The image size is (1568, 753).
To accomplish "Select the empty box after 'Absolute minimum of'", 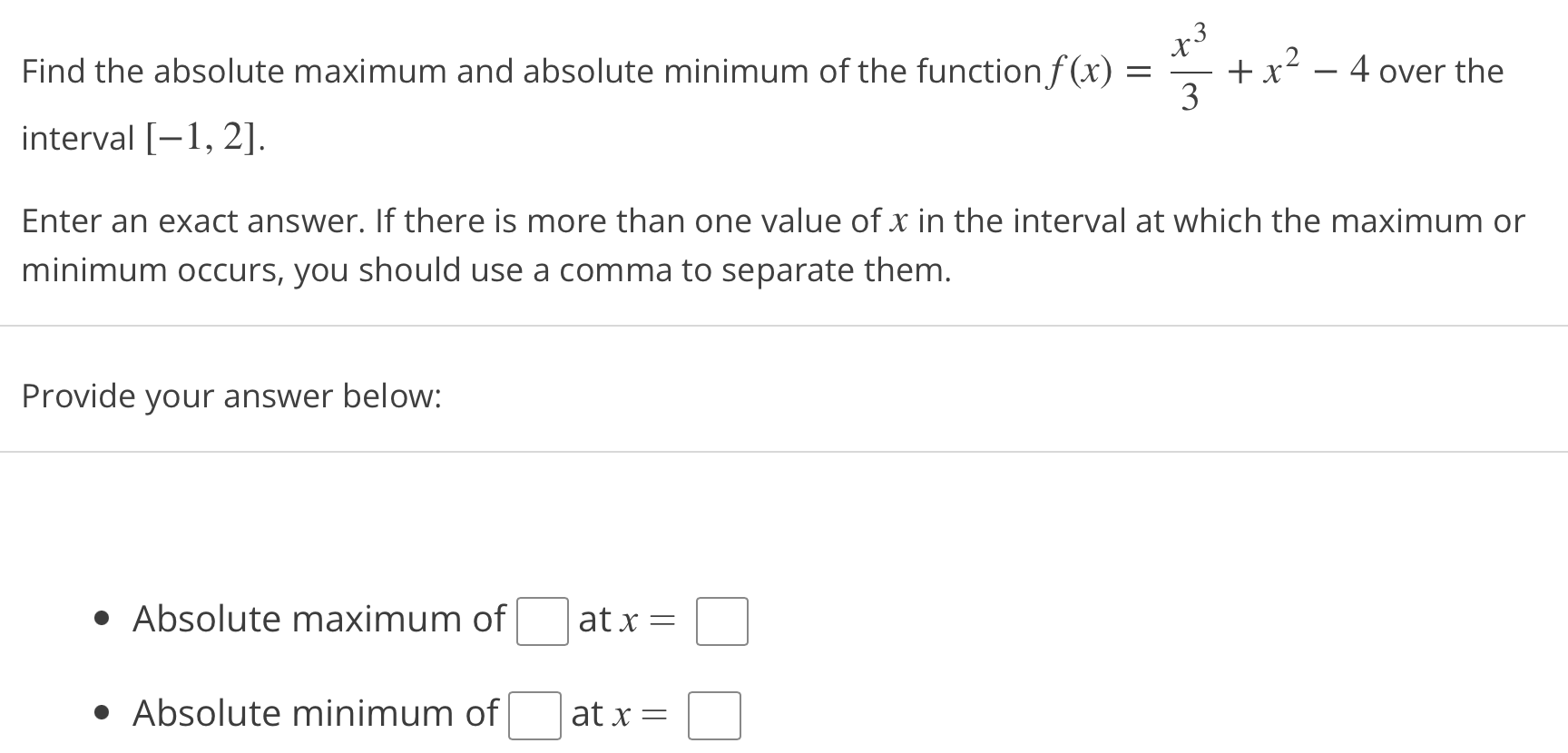I will pos(534,716).
